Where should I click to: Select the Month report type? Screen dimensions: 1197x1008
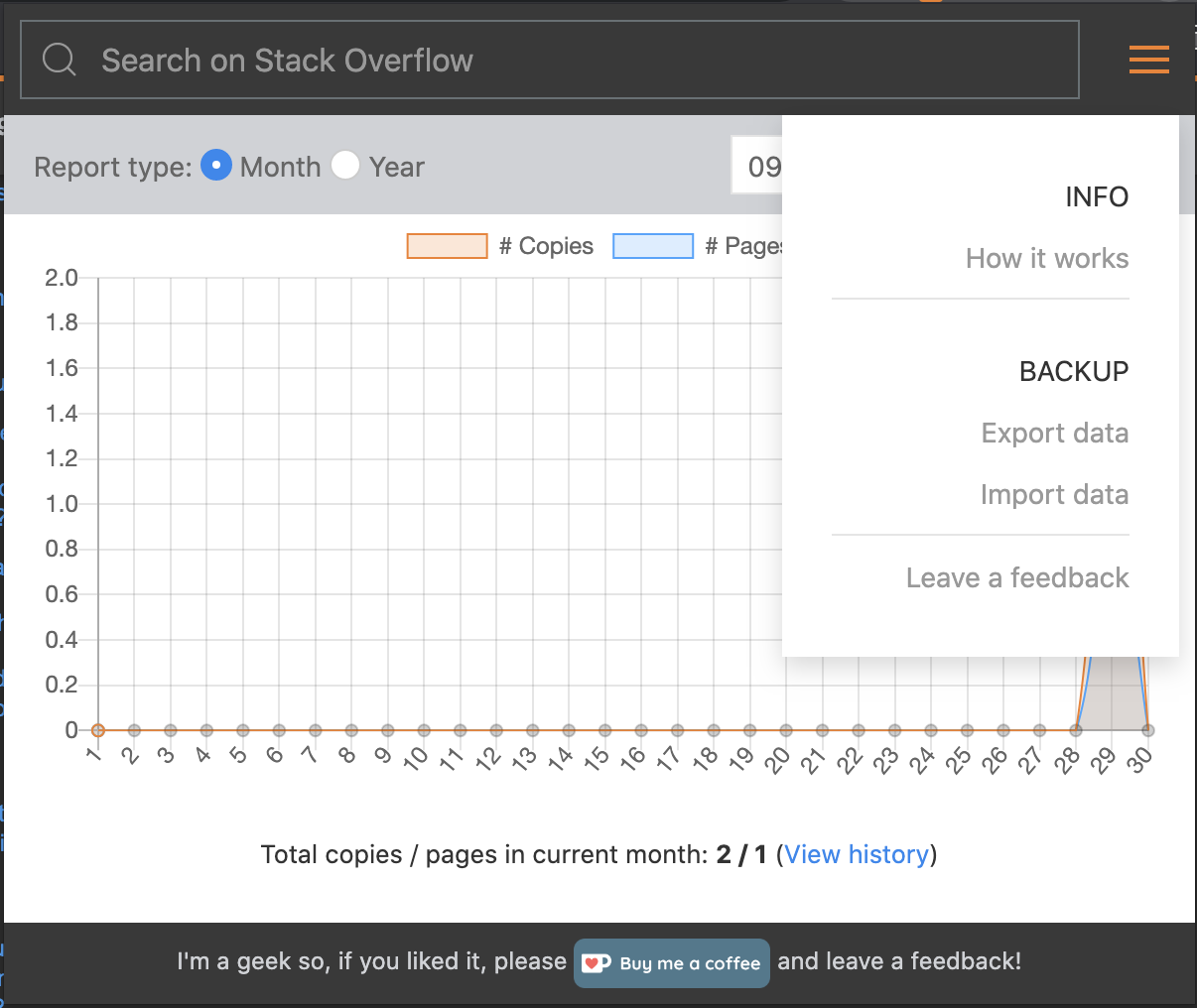click(x=216, y=166)
